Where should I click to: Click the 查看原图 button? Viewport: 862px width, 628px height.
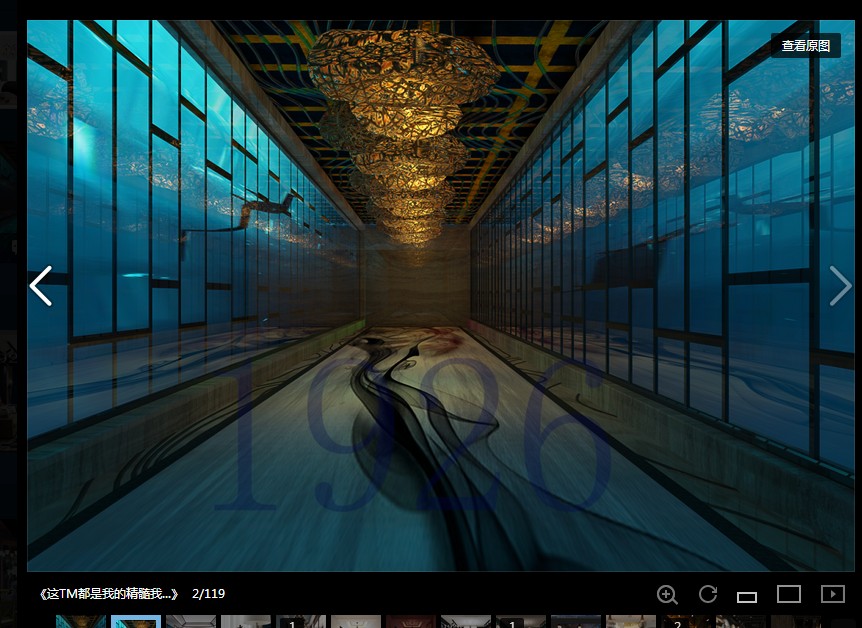805,46
